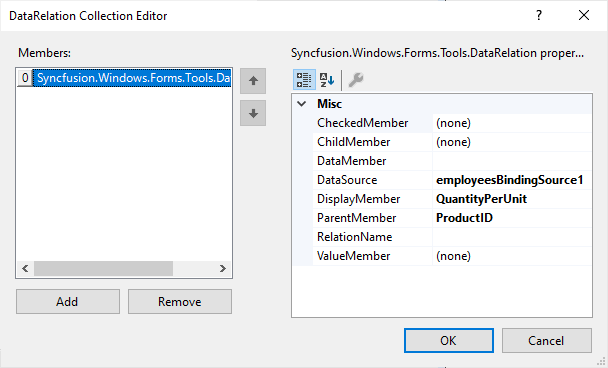The height and width of the screenshot is (368, 608).
Task: Click ChildMember value (none)
Action: (453, 142)
